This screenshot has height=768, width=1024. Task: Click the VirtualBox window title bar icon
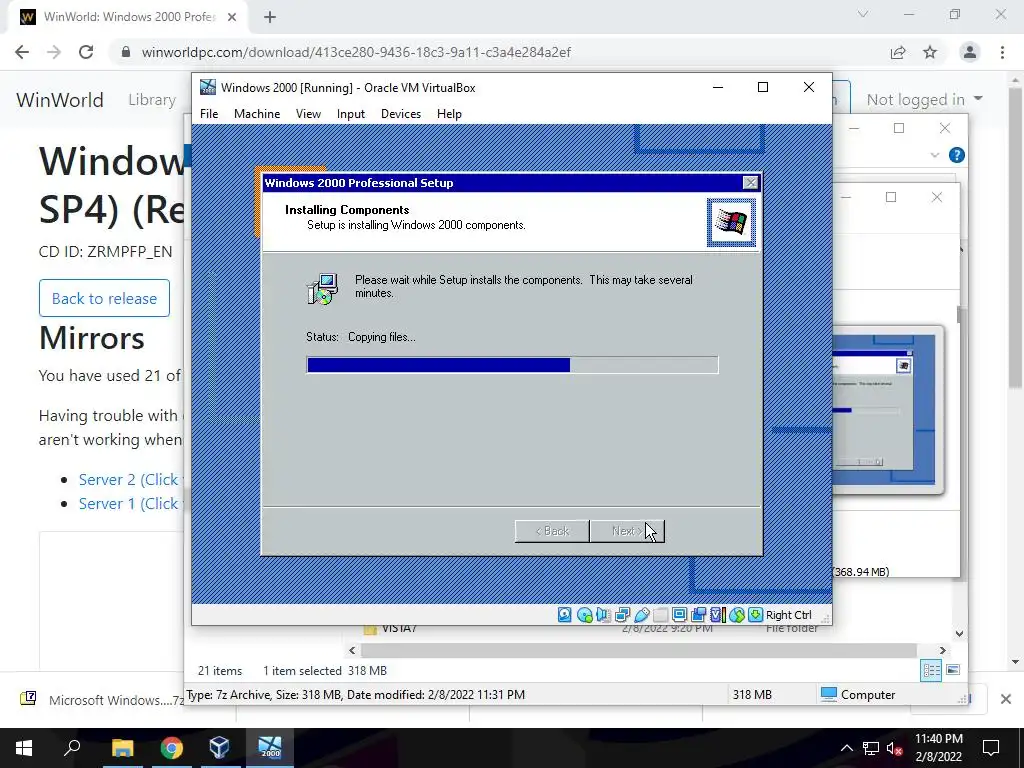tap(208, 87)
